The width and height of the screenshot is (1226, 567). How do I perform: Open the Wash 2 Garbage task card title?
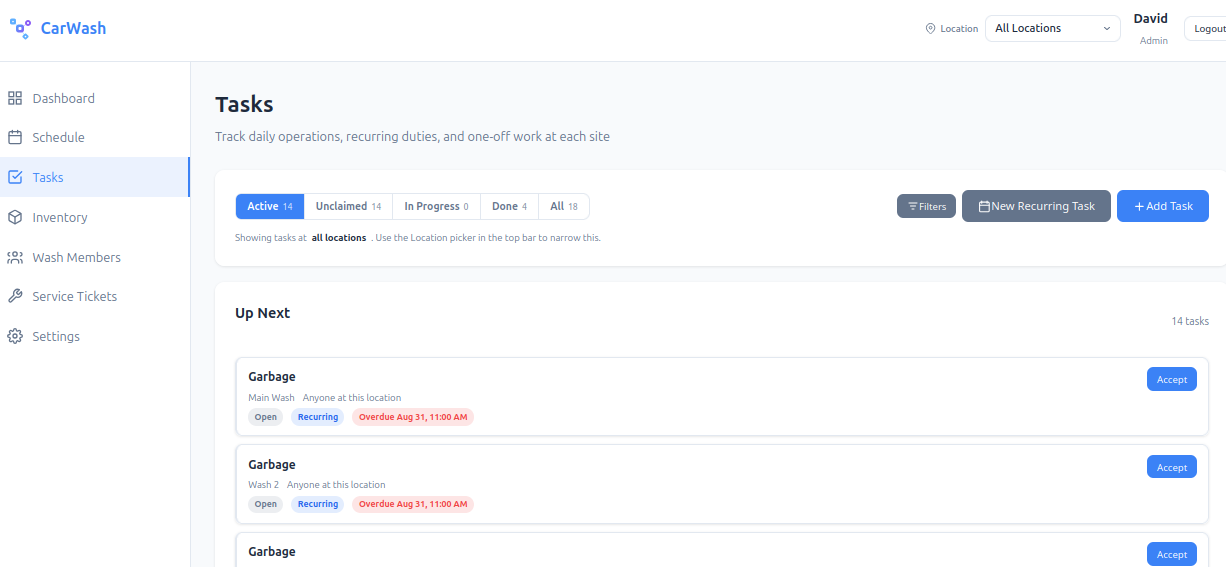tap(272, 464)
